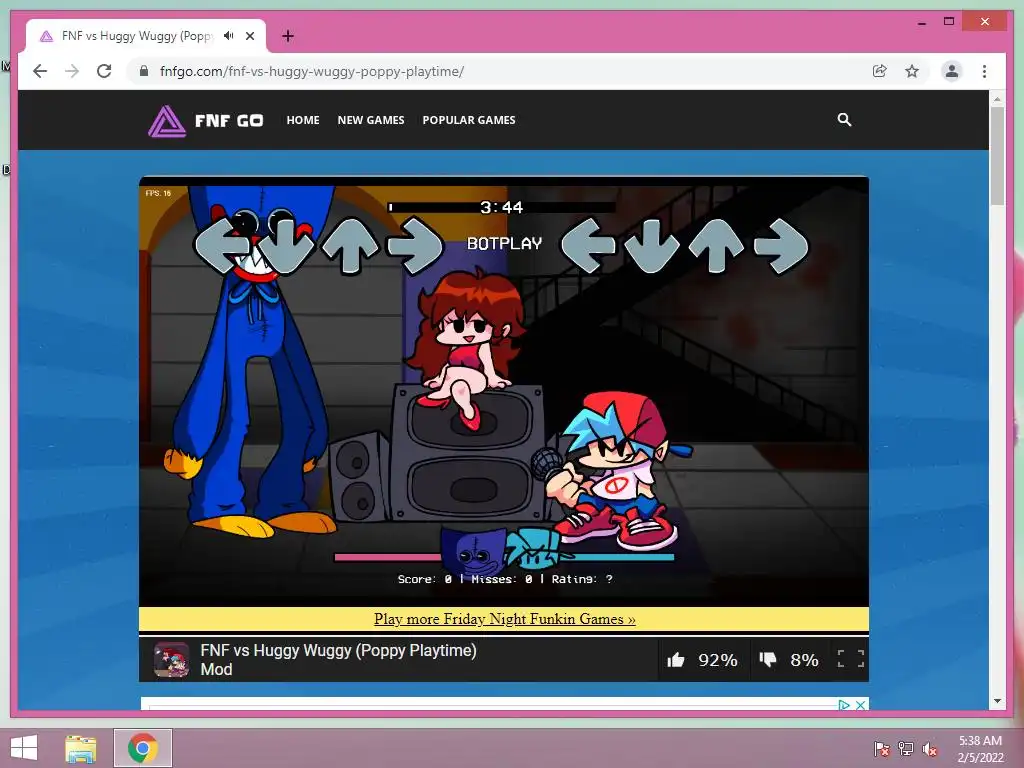This screenshot has width=1024, height=768.
Task: Minimize the Chrome window
Action: pos(921,23)
